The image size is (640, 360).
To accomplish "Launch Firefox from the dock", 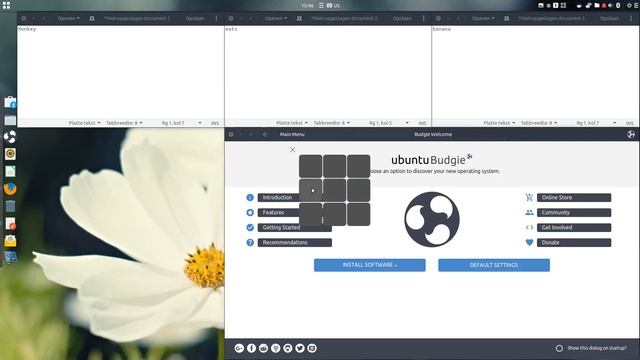I will pos(10,189).
